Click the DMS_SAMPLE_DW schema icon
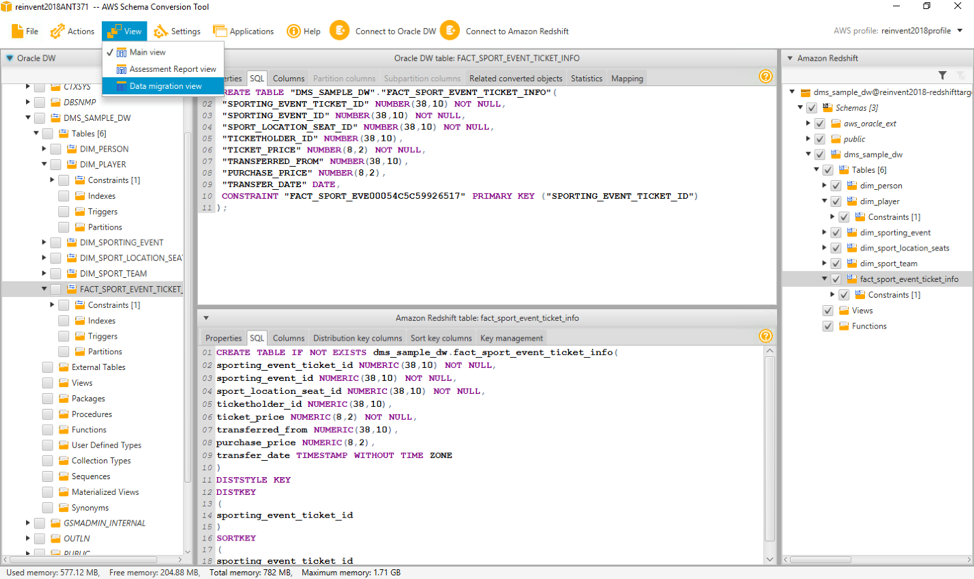Image resolution: width=974 pixels, height=579 pixels. [55, 117]
